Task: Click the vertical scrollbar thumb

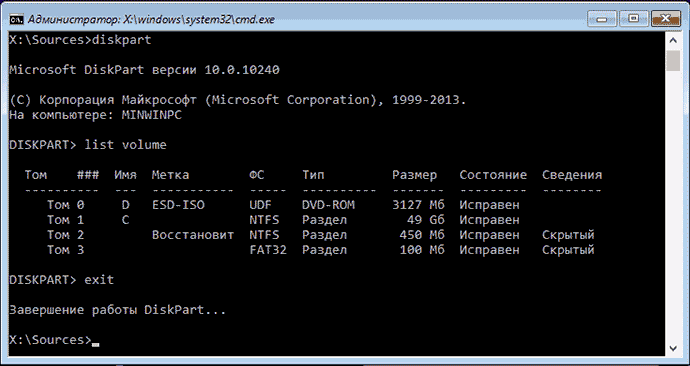Action: (x=673, y=60)
